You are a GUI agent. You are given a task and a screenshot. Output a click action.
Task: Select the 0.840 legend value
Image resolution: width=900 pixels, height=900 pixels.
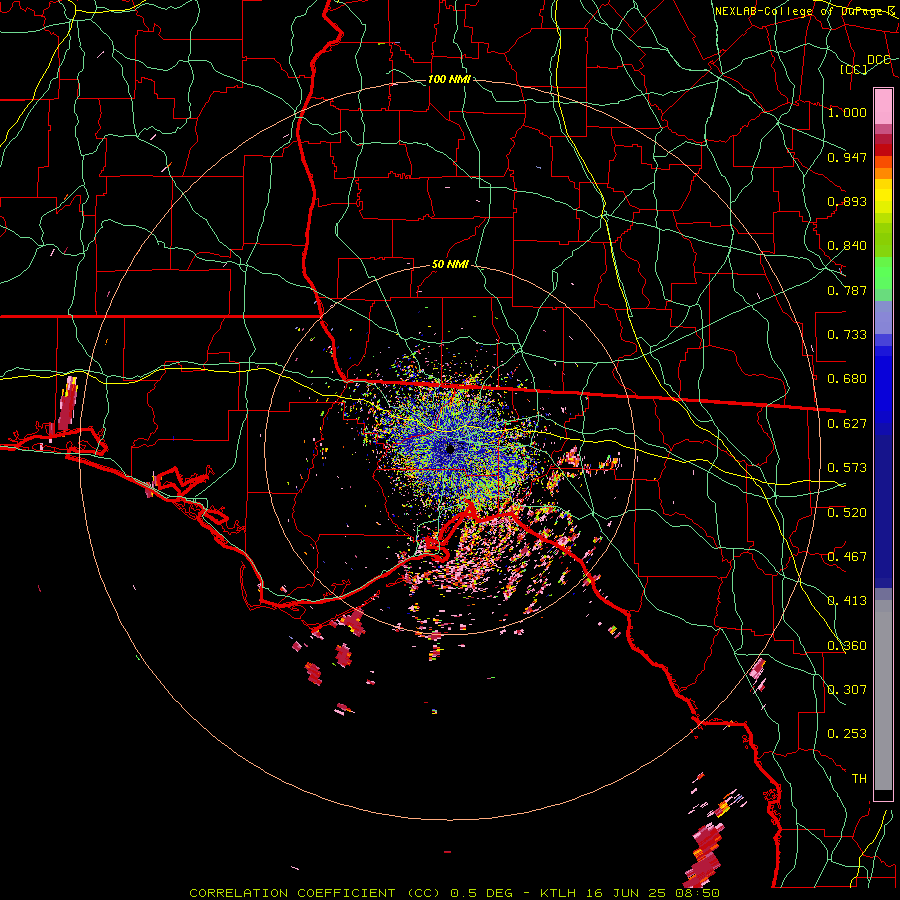click(x=847, y=246)
